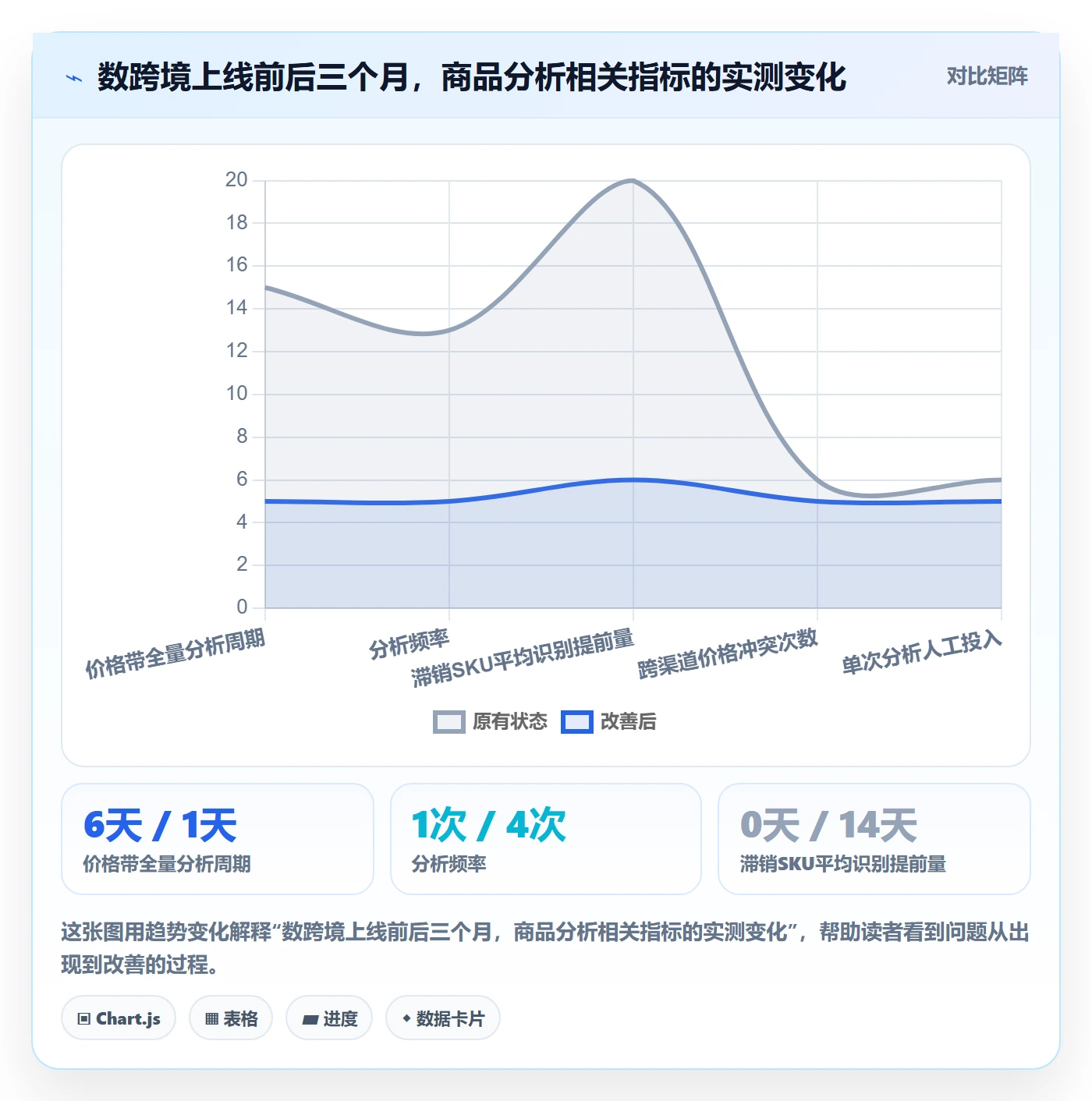Open the 1次 / 4次 metric card
Image resolution: width=1092 pixels, height=1101 pixels.
pos(546,839)
